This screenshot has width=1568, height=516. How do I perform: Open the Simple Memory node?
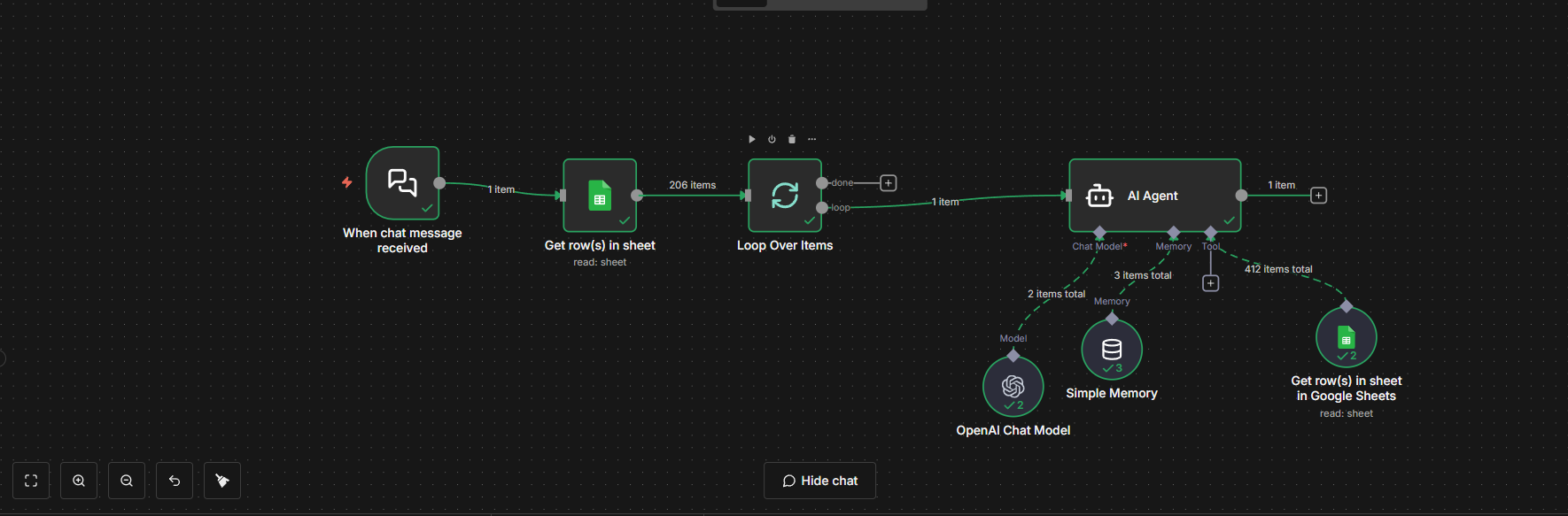(1112, 350)
